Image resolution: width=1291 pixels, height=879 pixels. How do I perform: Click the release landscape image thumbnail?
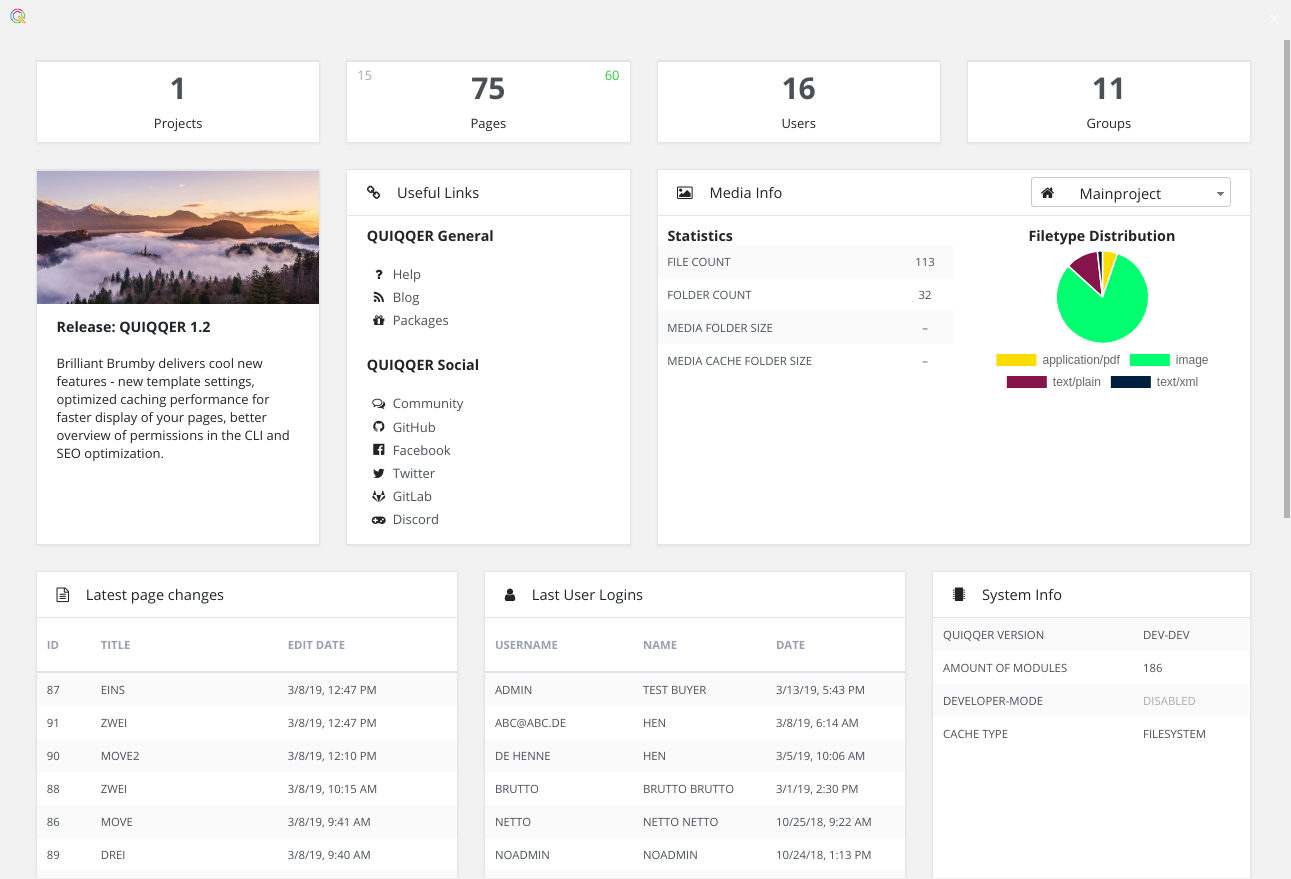click(x=178, y=237)
